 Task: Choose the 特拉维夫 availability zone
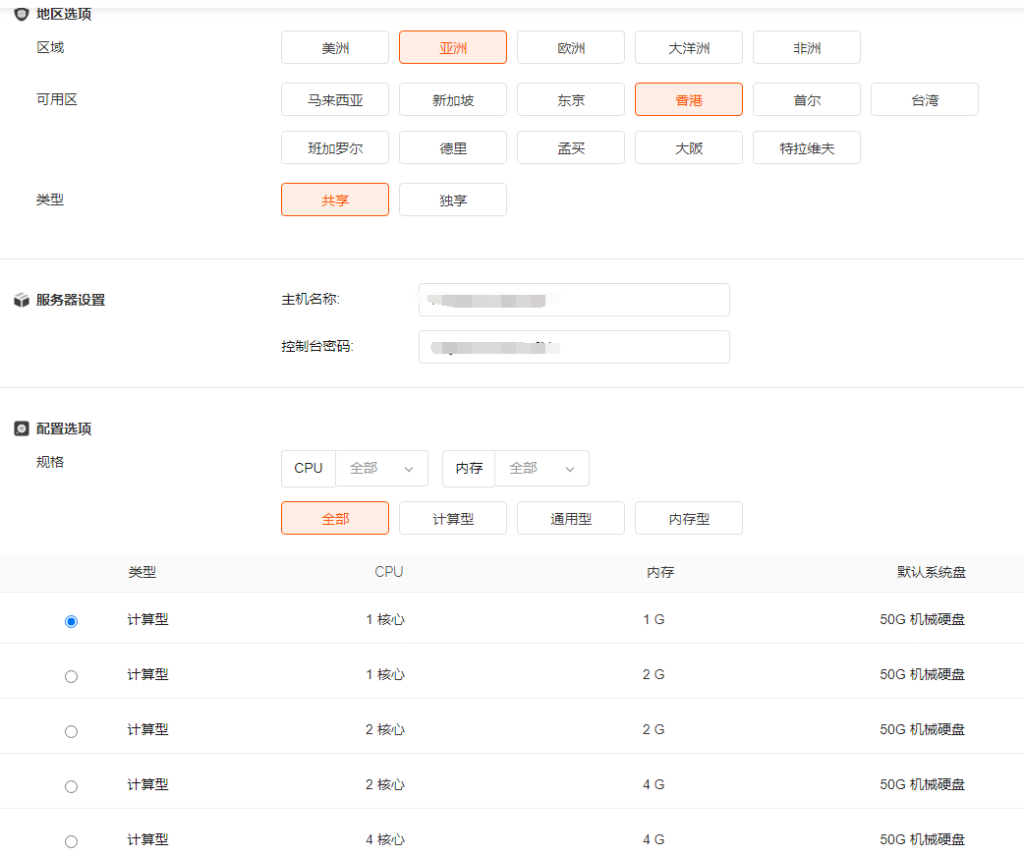[x=807, y=148]
